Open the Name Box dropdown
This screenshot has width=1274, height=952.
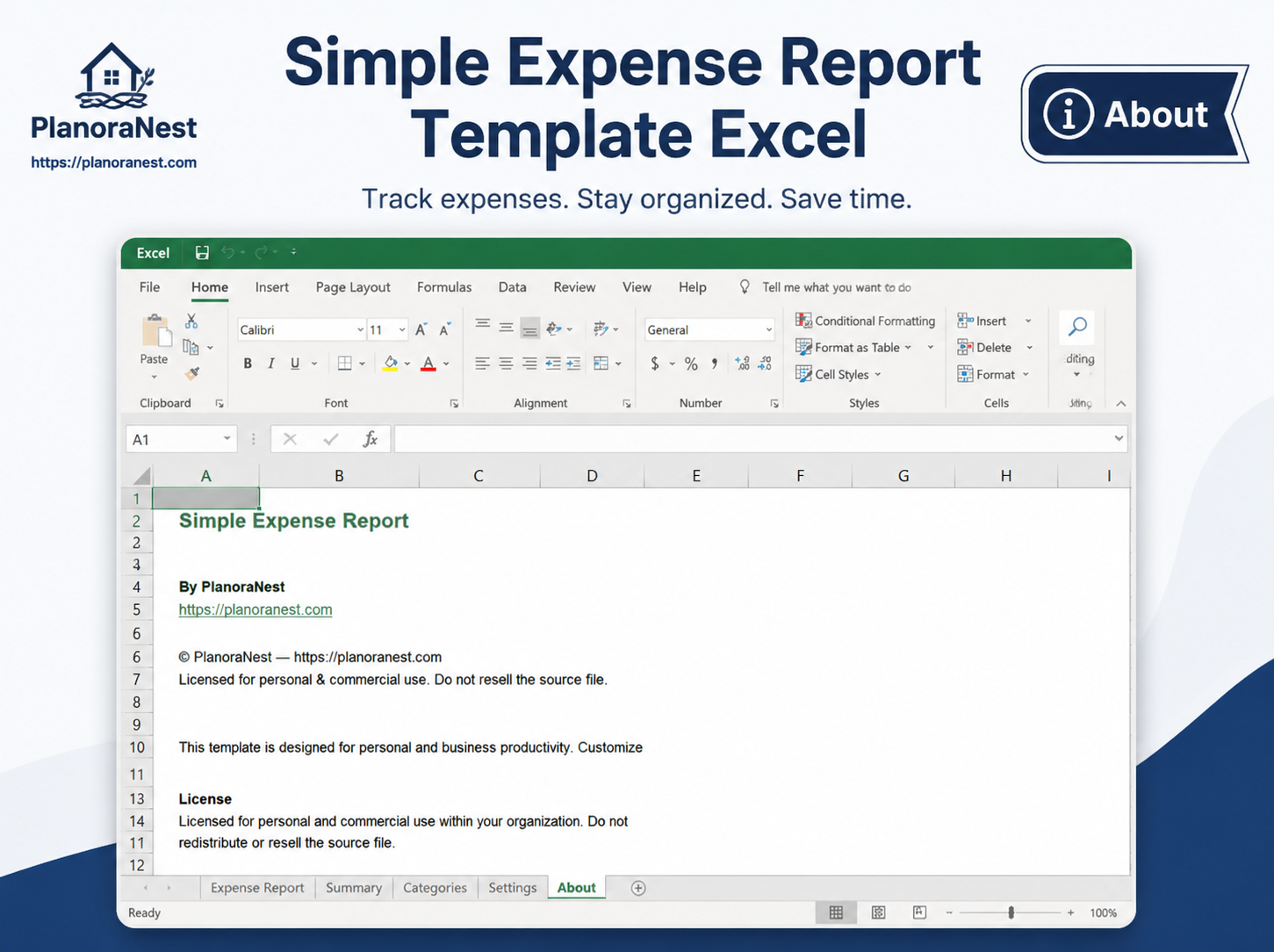pyautogui.click(x=227, y=439)
